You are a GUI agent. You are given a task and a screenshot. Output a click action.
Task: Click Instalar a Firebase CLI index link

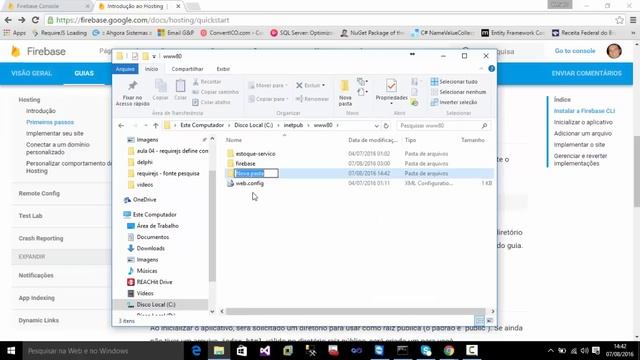[x=584, y=111]
